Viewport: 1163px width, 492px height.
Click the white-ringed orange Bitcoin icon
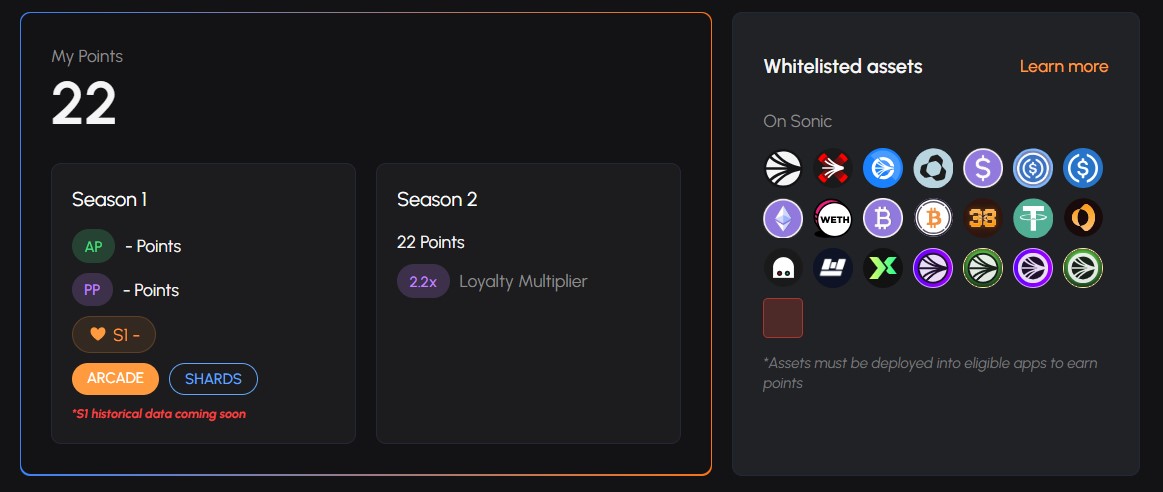[x=933, y=218]
